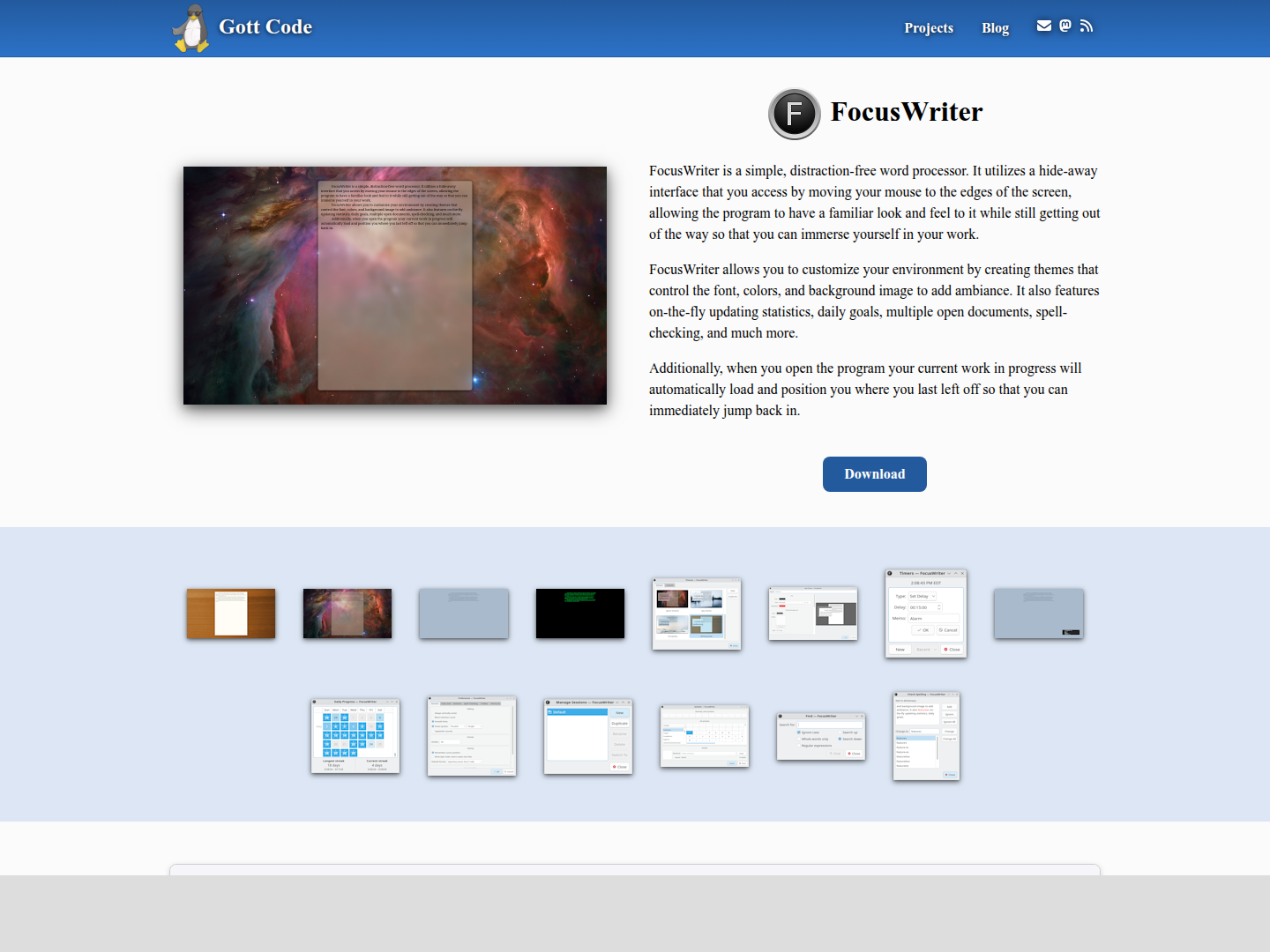
Task: Open the wooden desk theme thumbnail
Action: click(231, 614)
